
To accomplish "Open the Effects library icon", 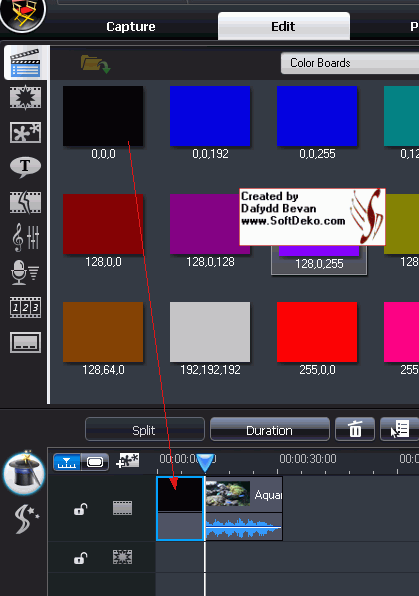I will [x=25, y=97].
